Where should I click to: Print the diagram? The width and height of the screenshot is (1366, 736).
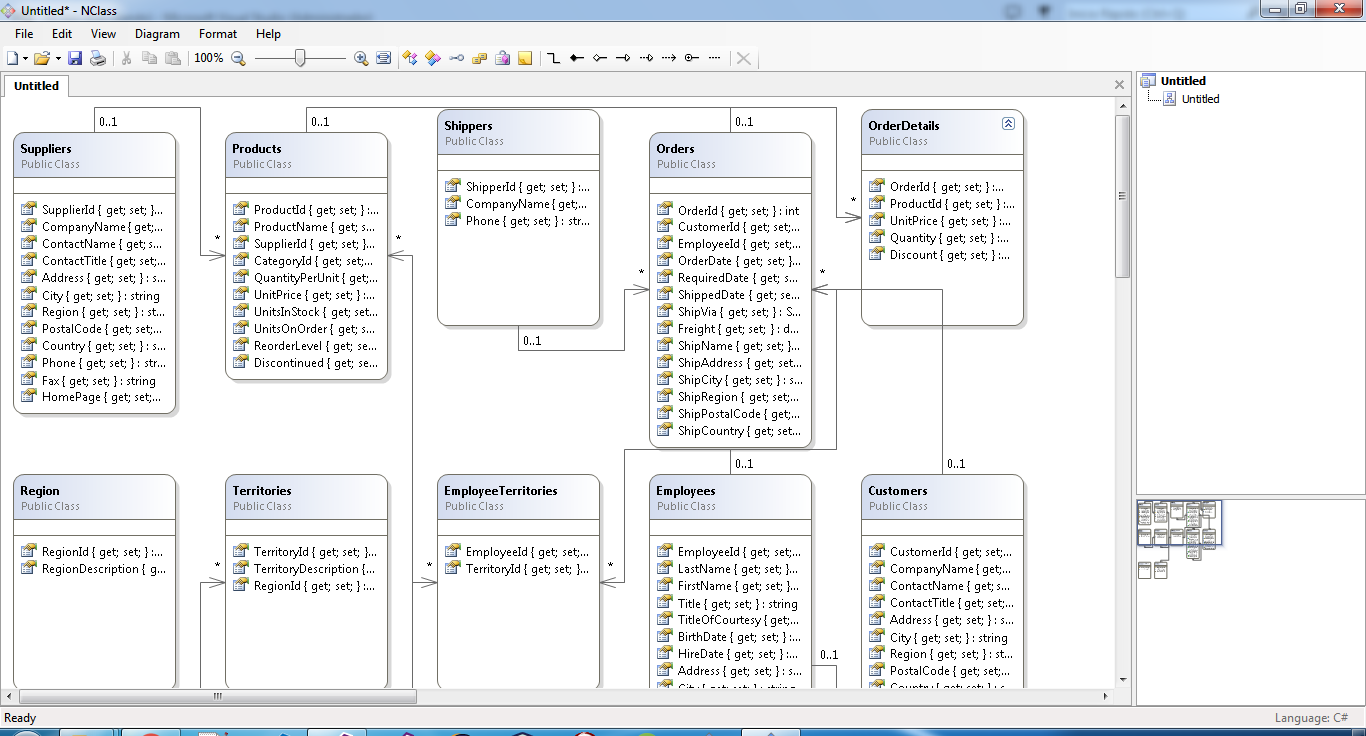click(98, 58)
